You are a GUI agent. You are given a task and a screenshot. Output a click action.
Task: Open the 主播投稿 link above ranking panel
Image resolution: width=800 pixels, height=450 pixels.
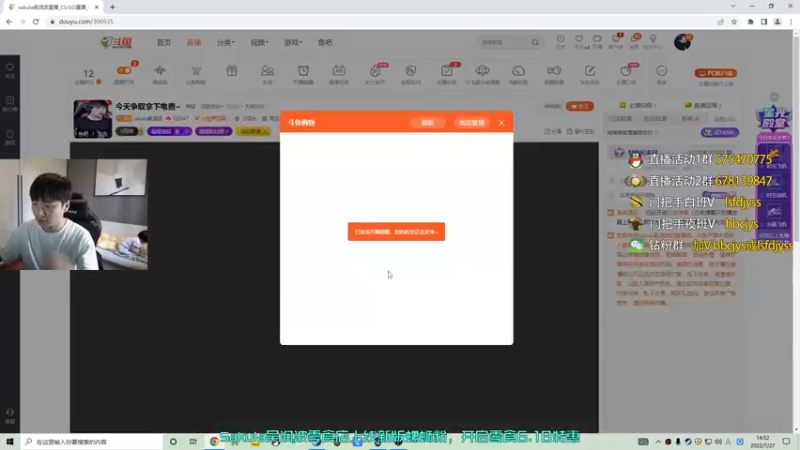tap(638, 106)
